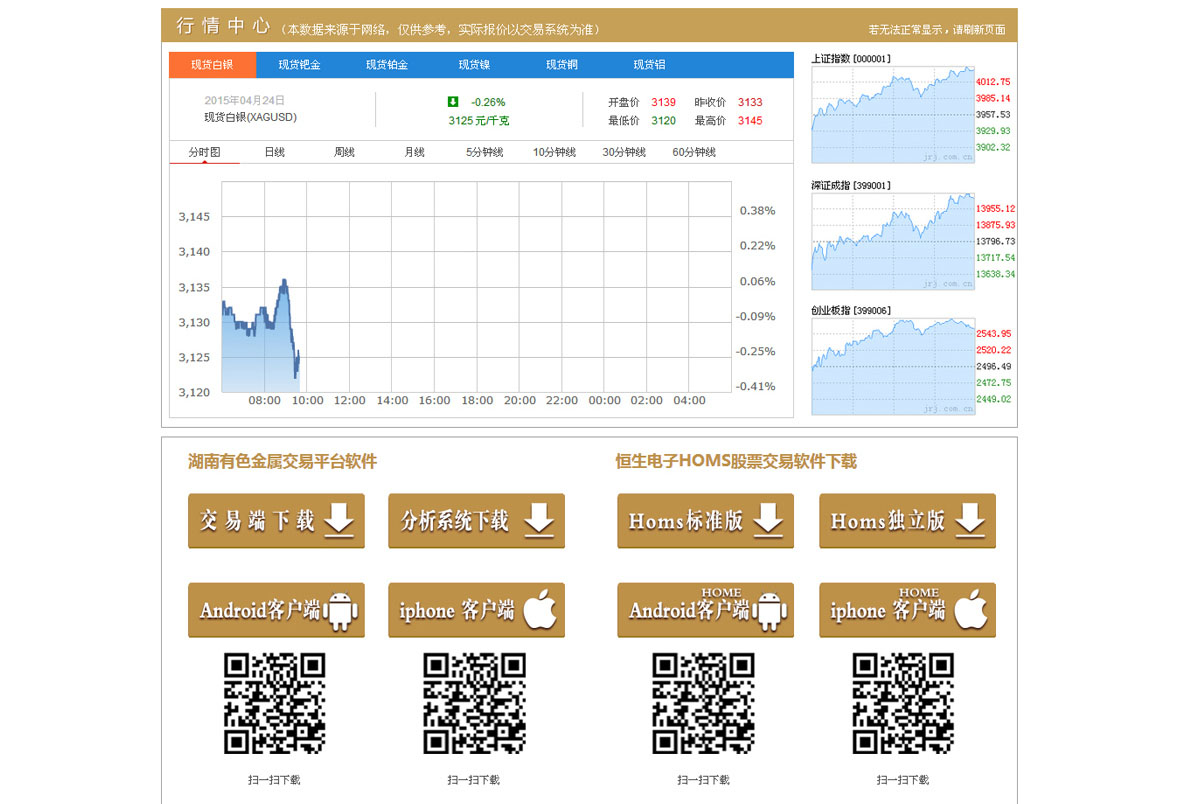Screen dimensions: 1200x804
Task: Open the 现货铜 tab
Action: coord(561,65)
